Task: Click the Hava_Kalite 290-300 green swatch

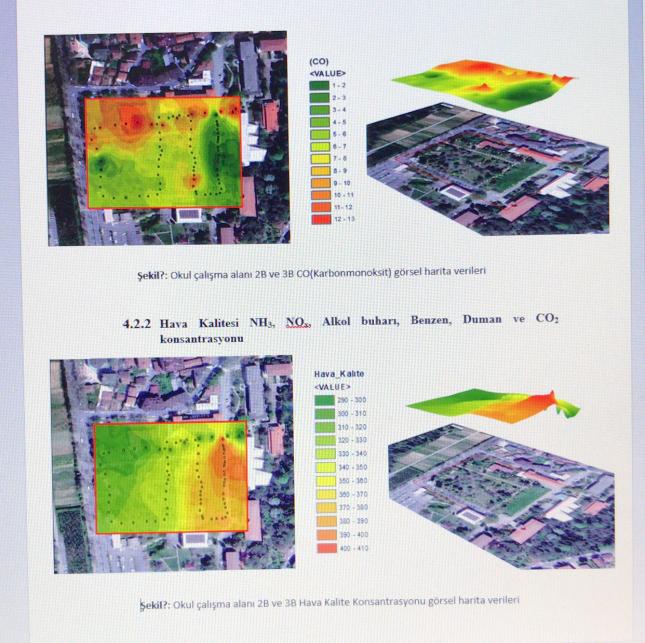Action: 325,399
